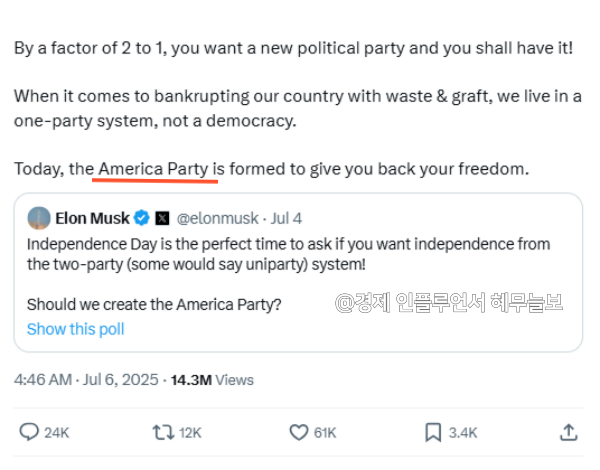The image size is (600, 470).
Task: Open the "Jul 4" date of quoted post
Action: pos(285,217)
